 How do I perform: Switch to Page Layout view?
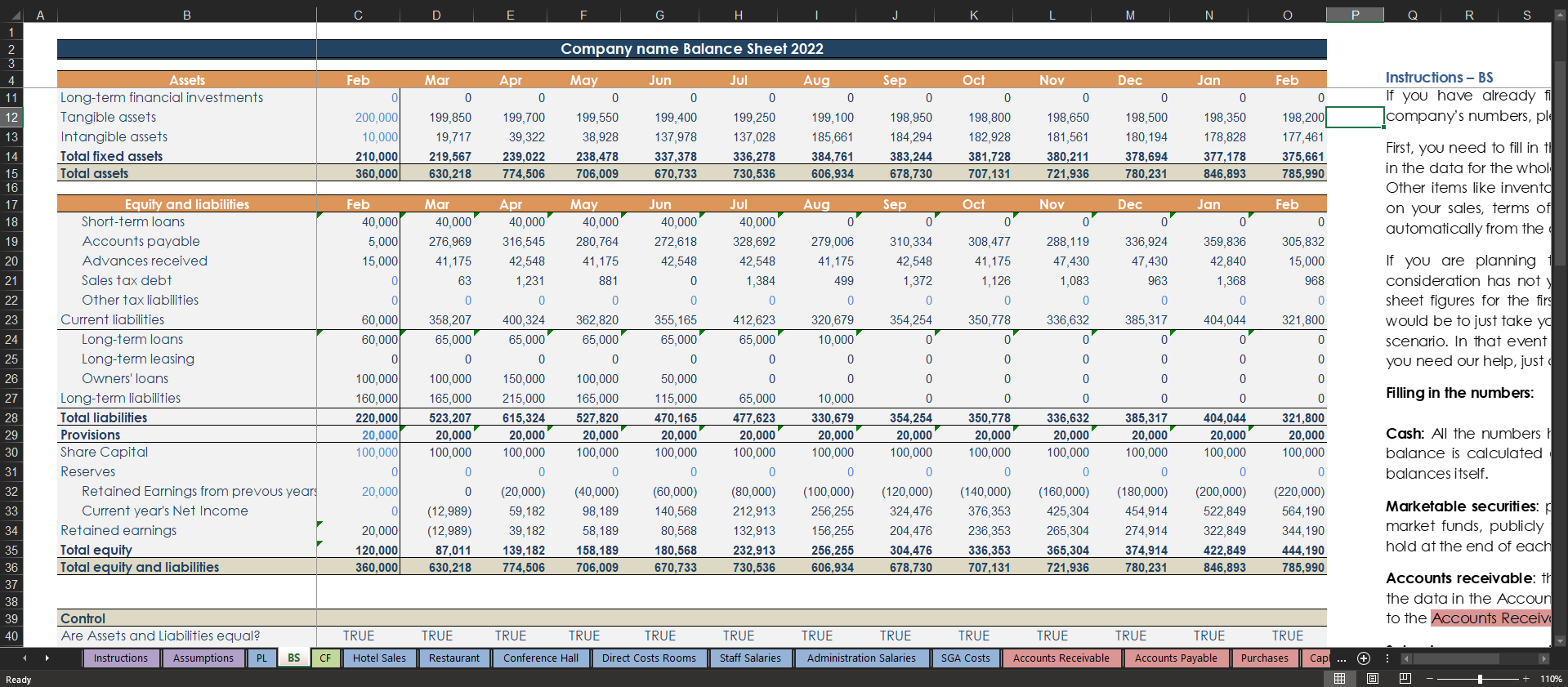click(x=1373, y=679)
